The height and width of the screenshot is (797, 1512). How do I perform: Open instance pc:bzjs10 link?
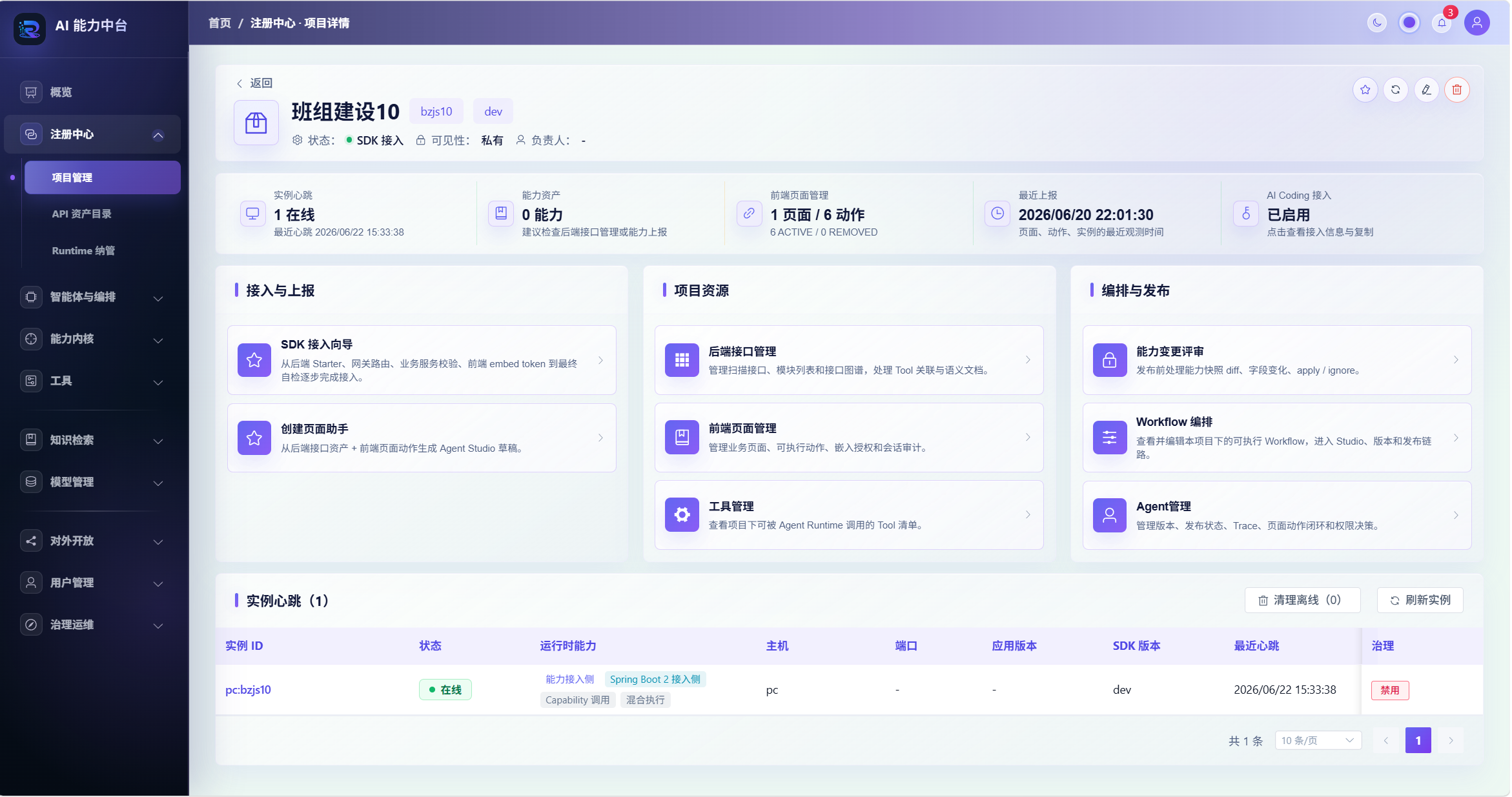(x=248, y=690)
